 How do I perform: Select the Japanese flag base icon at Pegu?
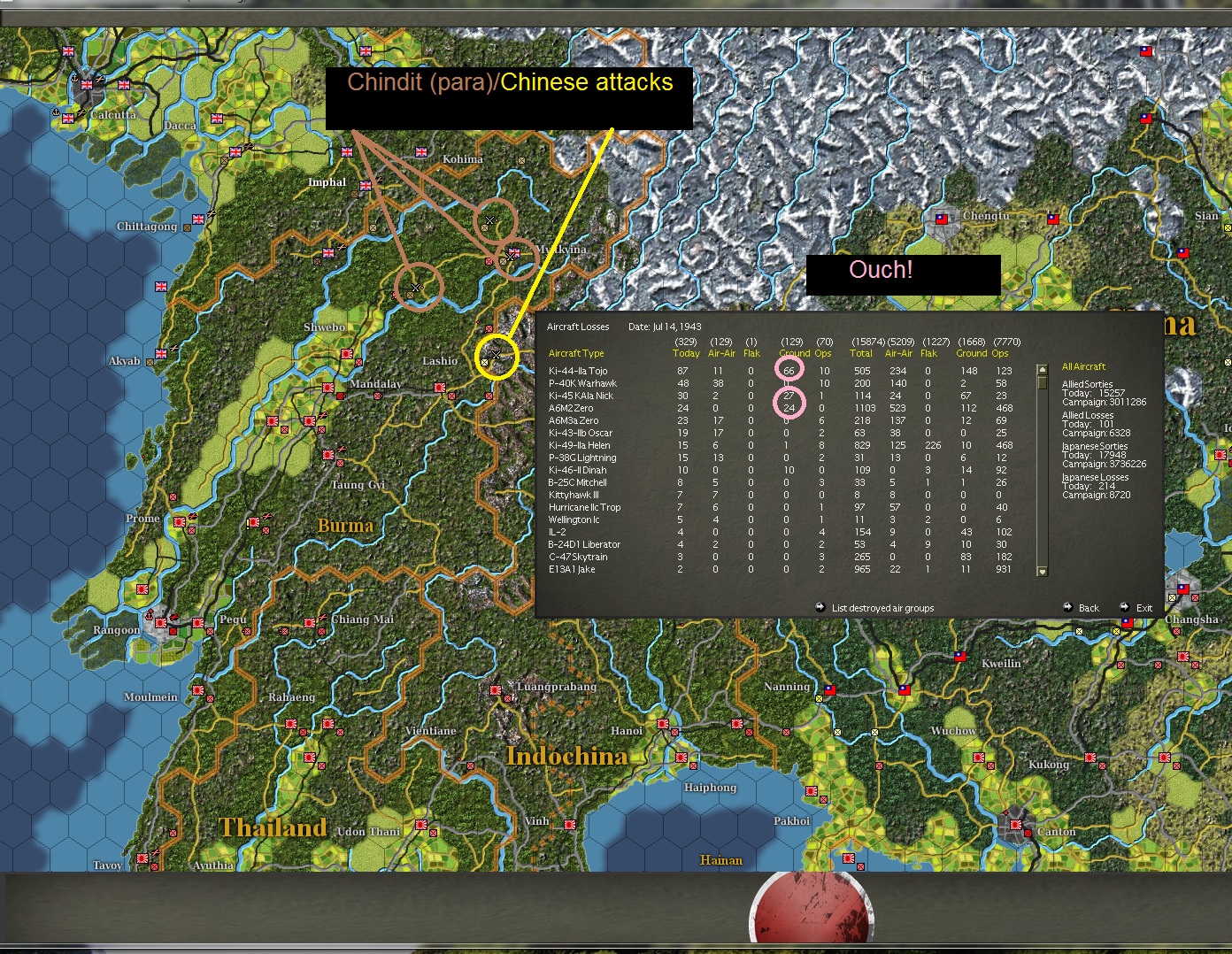point(198,623)
